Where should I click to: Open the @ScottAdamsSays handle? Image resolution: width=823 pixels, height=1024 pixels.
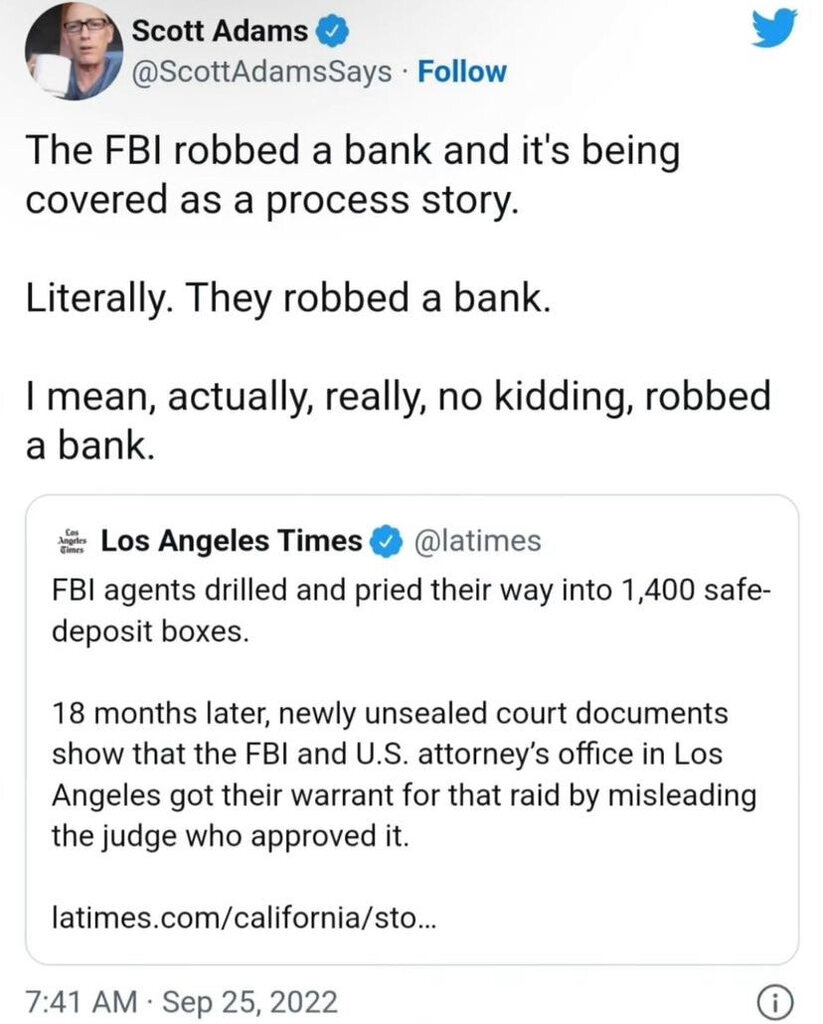point(262,72)
